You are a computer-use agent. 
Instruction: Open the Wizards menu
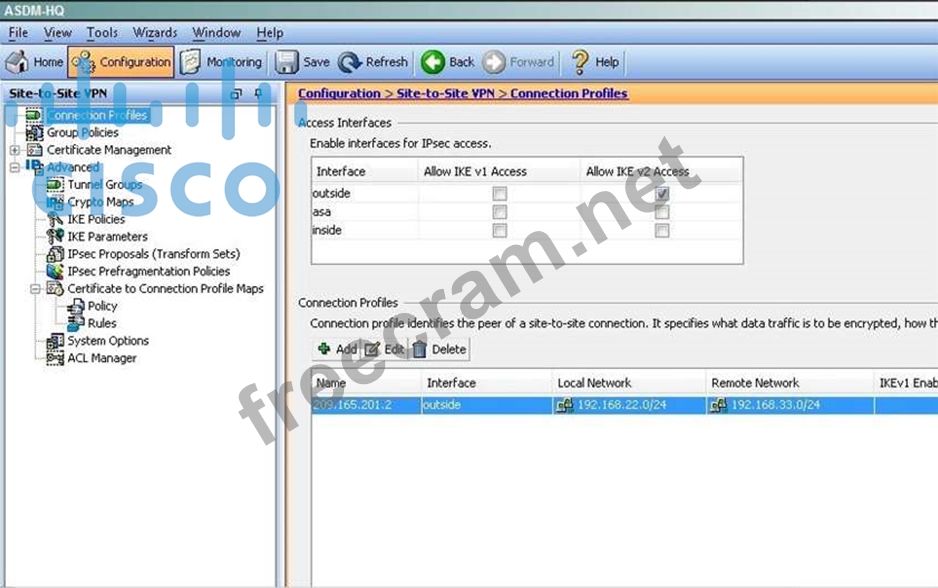click(155, 33)
